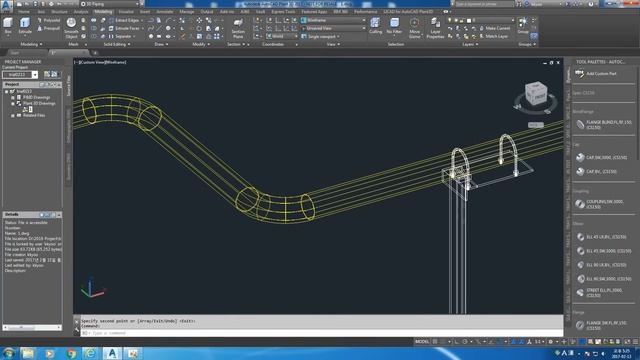The image size is (640, 360).
Task: Pick CAP BV part from palette
Action: coord(596,172)
